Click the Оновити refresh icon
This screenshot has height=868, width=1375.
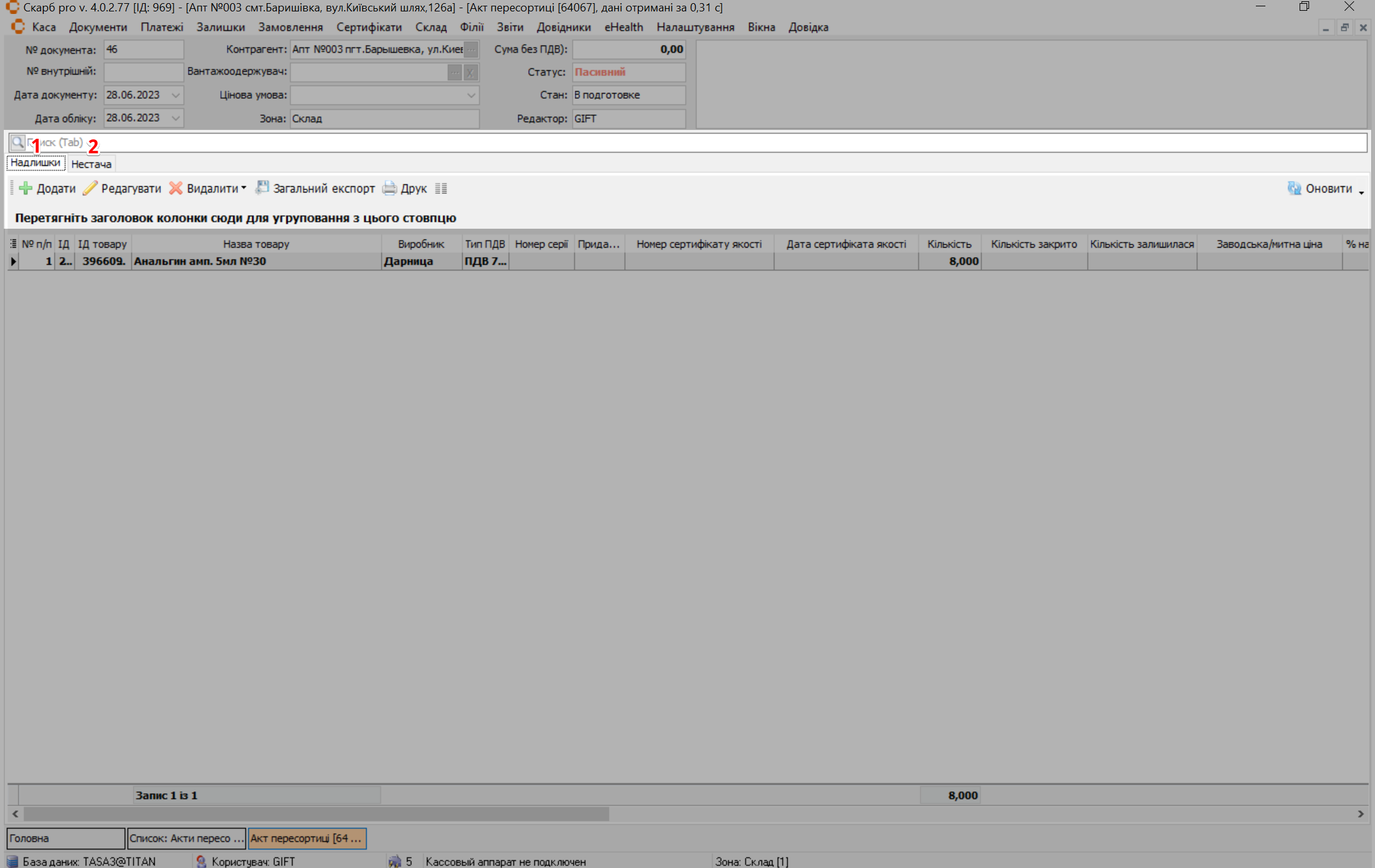point(1294,188)
